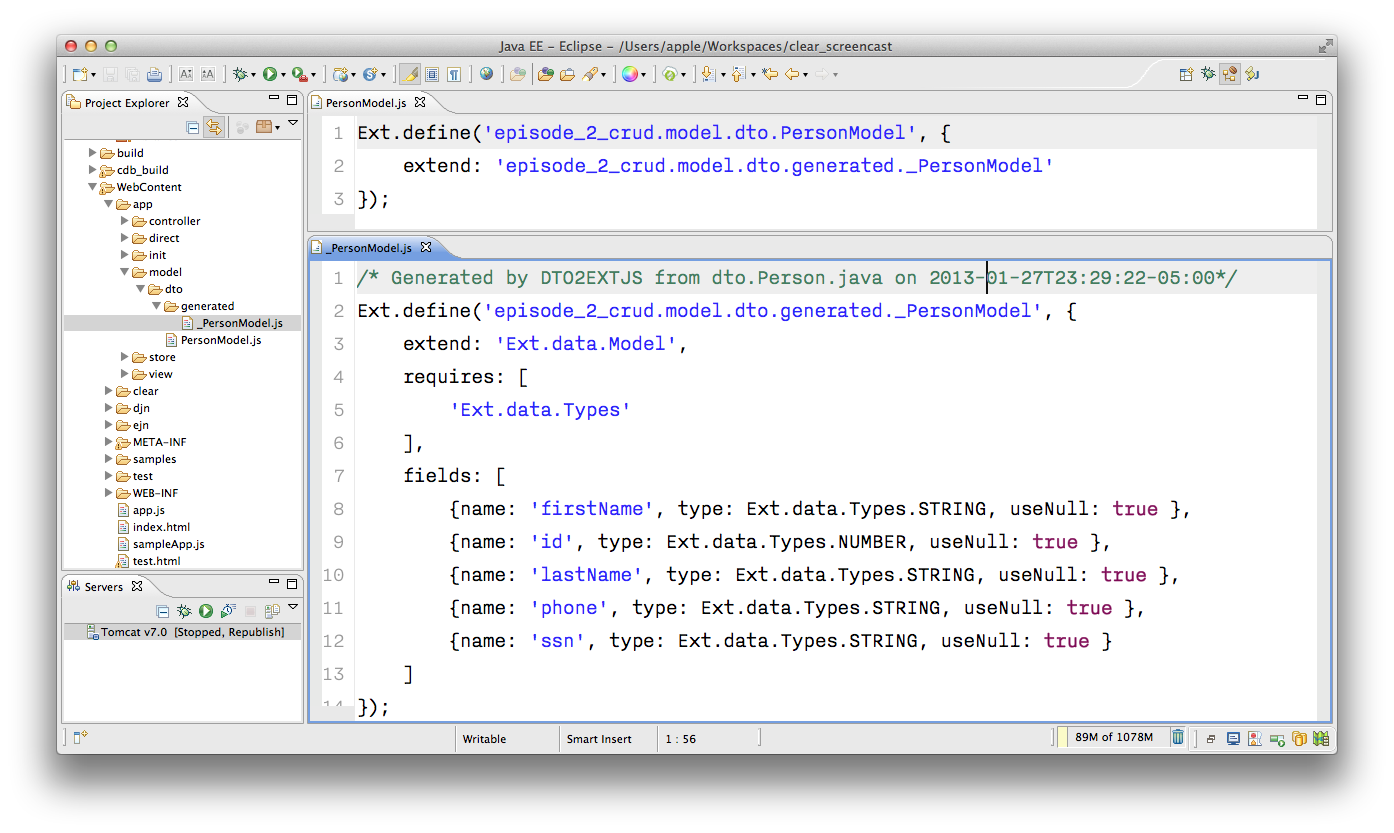Click the Open Perspective icon
Screen dimensions: 1394x833
point(1186,74)
